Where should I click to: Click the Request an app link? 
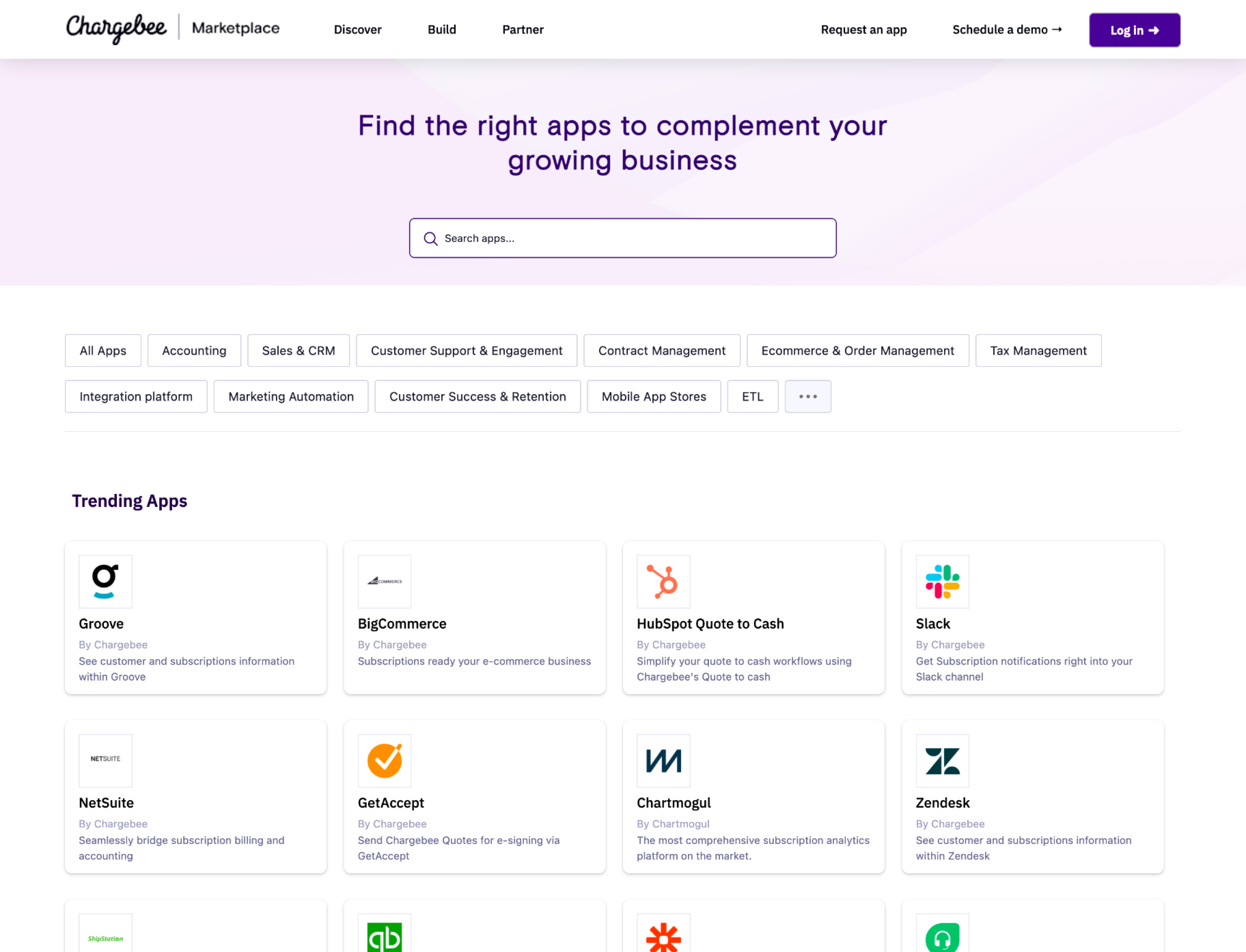863,29
